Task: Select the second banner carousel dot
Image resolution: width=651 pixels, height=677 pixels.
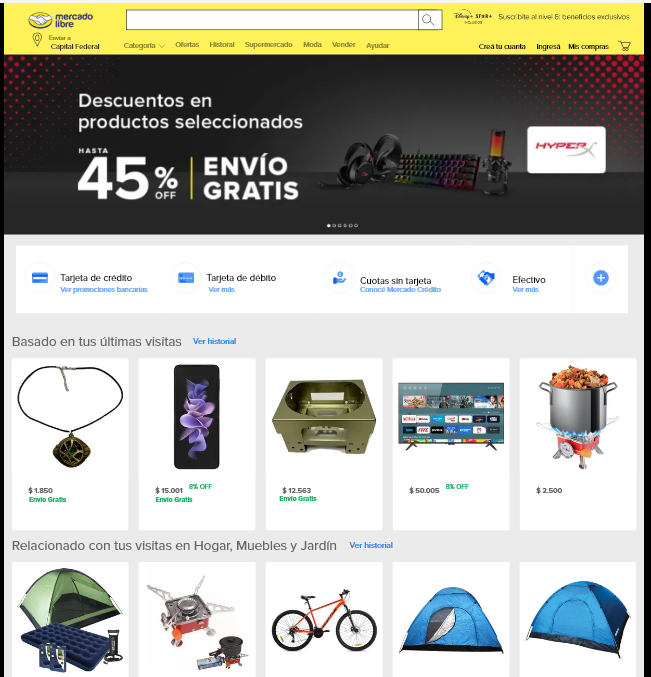Action: pyautogui.click(x=334, y=225)
